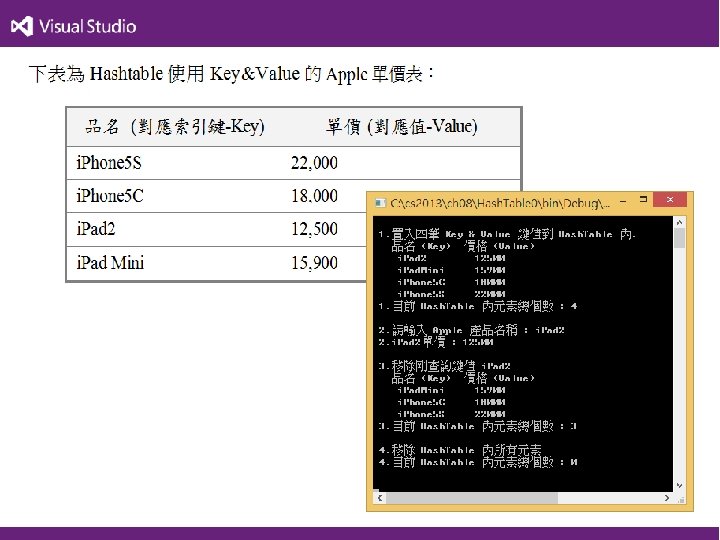The height and width of the screenshot is (540, 720).
Task: Click the Visual Studio logo icon
Action: pos(22,26)
